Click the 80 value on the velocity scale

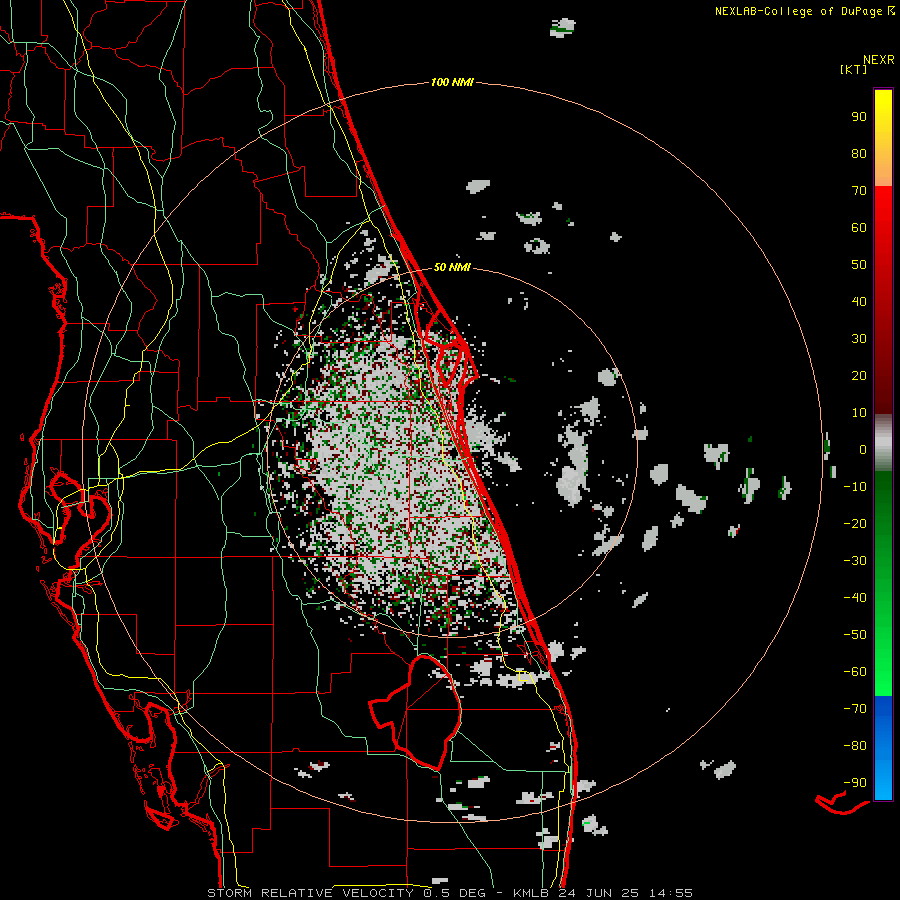point(859,154)
